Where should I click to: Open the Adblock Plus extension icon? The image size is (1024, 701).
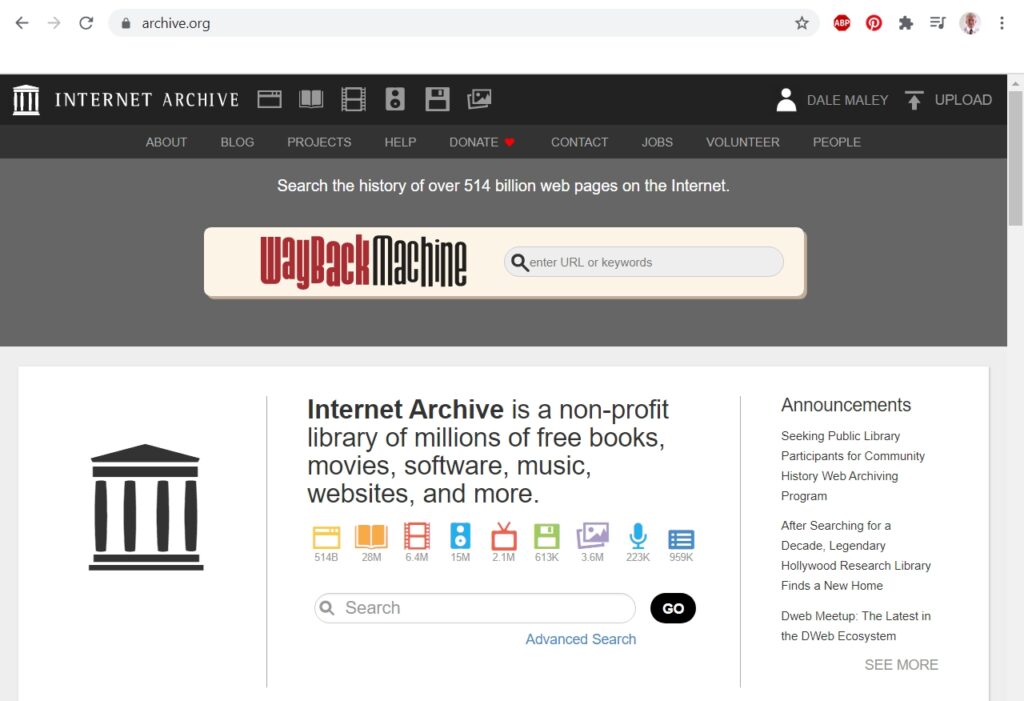click(842, 24)
